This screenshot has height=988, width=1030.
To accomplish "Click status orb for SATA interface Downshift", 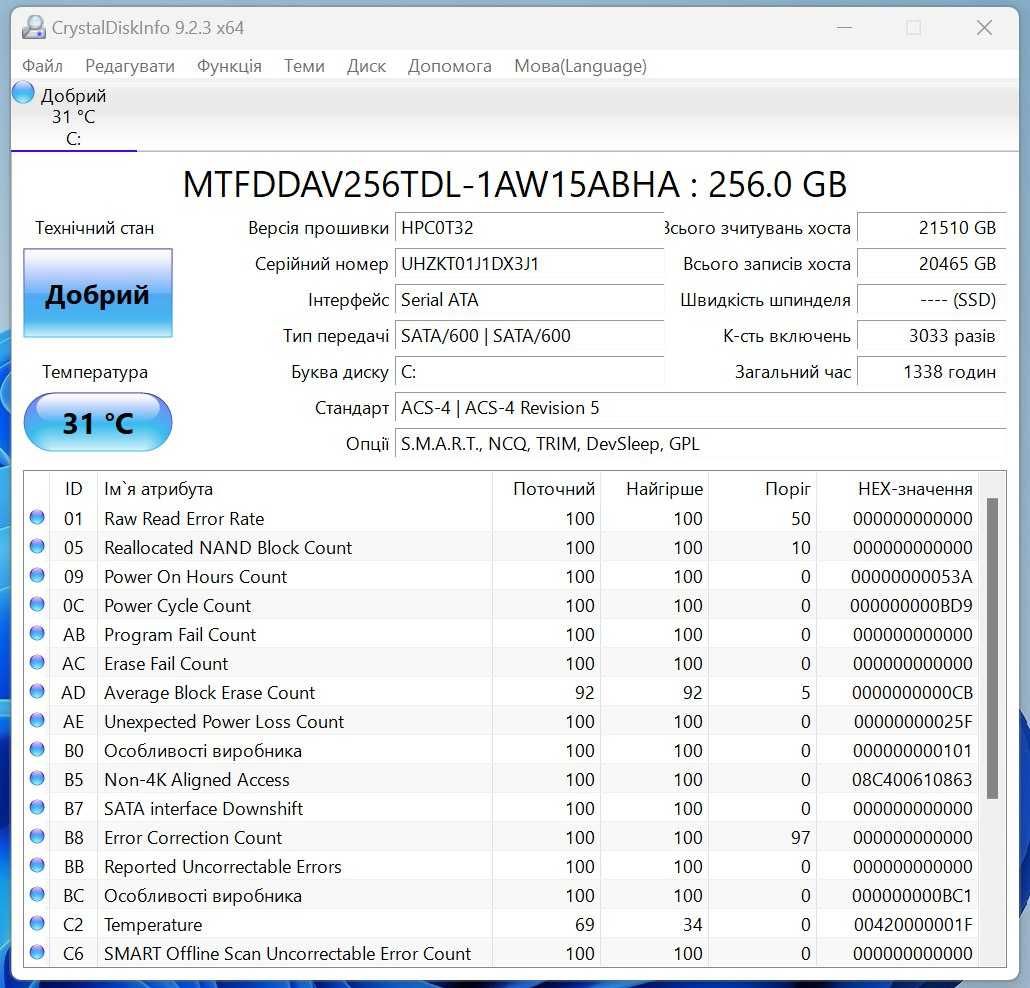I will [37, 807].
